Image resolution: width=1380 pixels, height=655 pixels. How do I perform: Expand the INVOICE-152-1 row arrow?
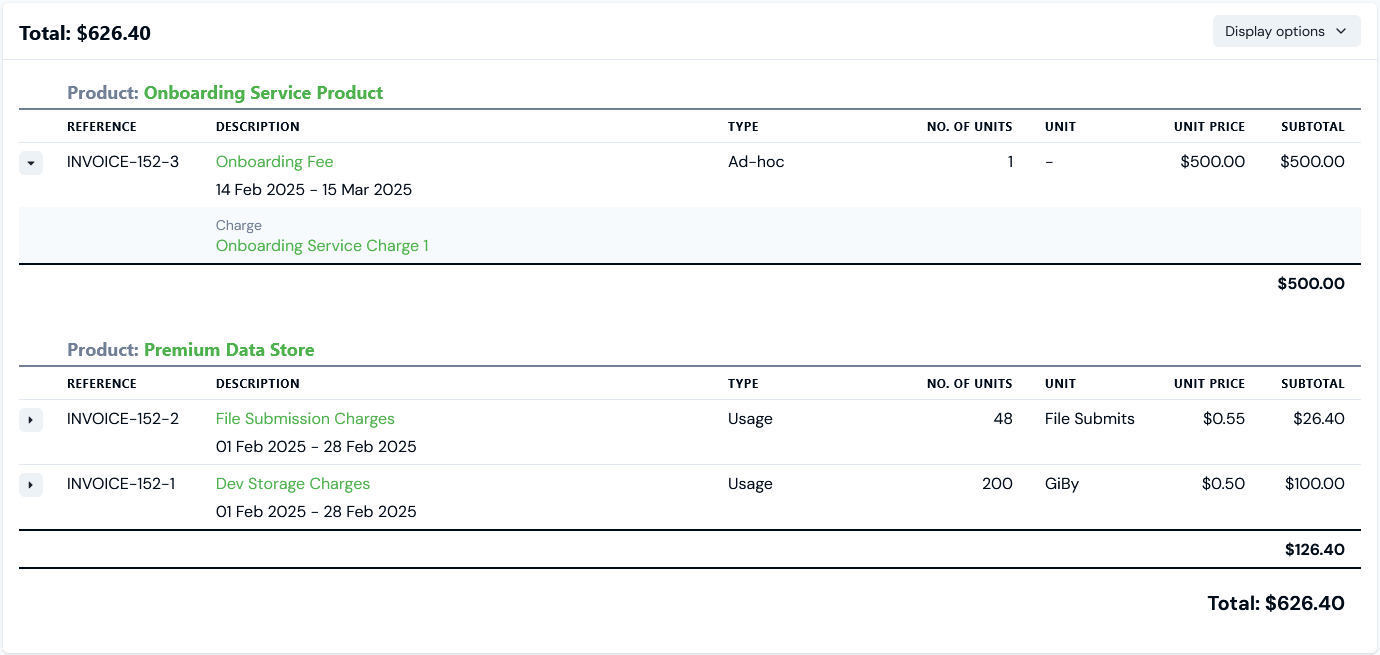coord(31,485)
